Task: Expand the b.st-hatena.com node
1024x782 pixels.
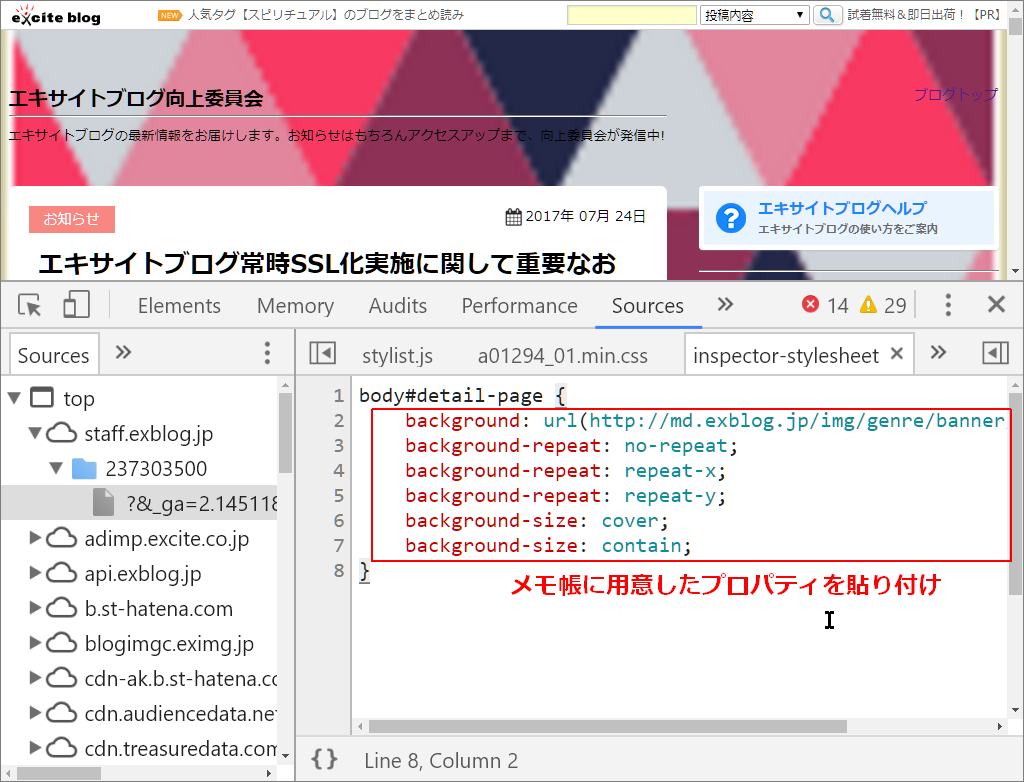Action: click(35, 608)
